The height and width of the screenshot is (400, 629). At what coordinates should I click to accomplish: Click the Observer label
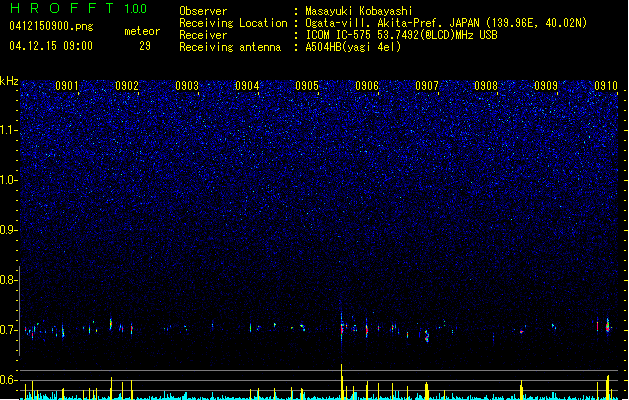203,11
